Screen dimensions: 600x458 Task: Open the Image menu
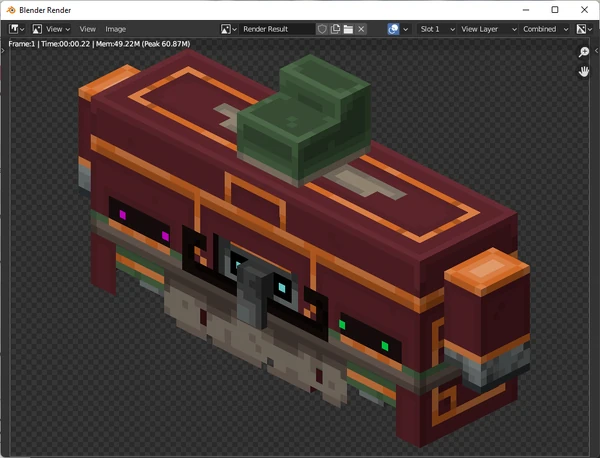(116, 29)
